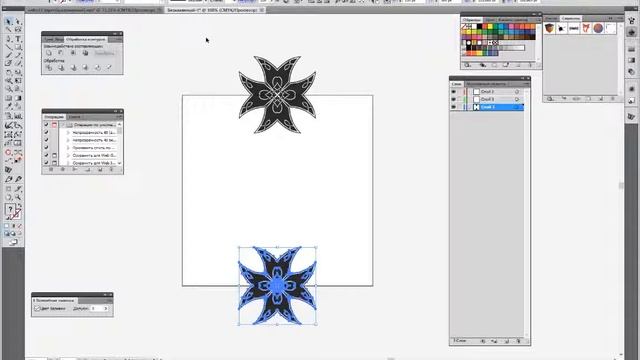Expand first Сохранить для Web action
Viewport: 640px width, 360px height.
click(68, 156)
